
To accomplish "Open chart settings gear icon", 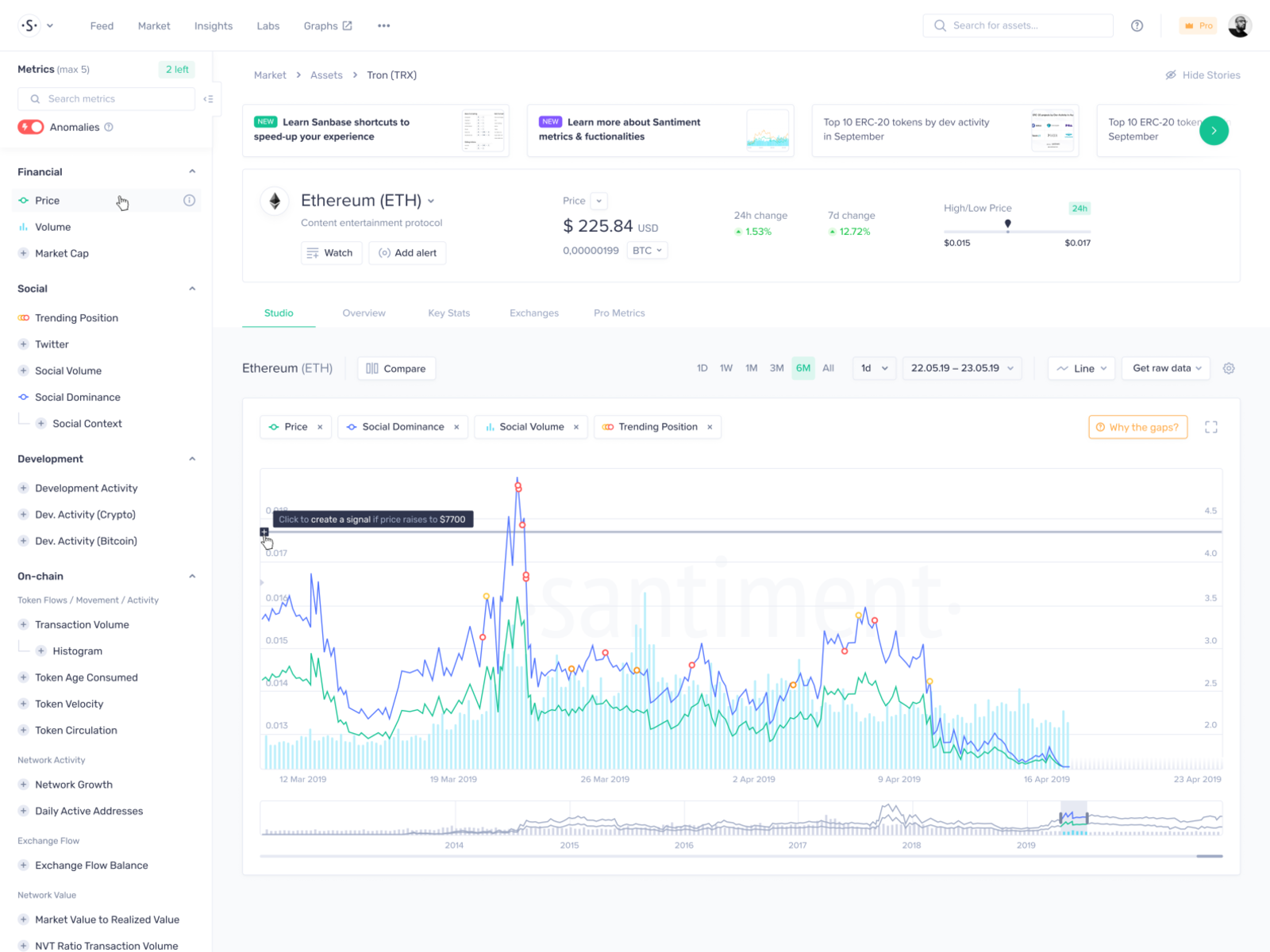I will [1229, 368].
